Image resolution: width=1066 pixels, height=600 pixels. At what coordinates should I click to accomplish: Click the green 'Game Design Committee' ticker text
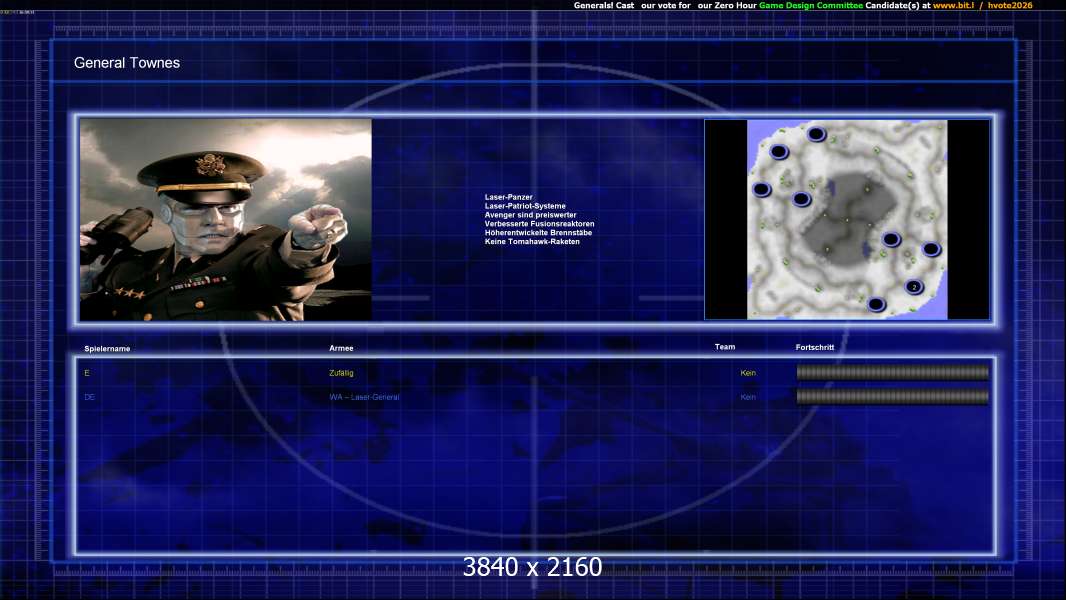click(x=810, y=5)
